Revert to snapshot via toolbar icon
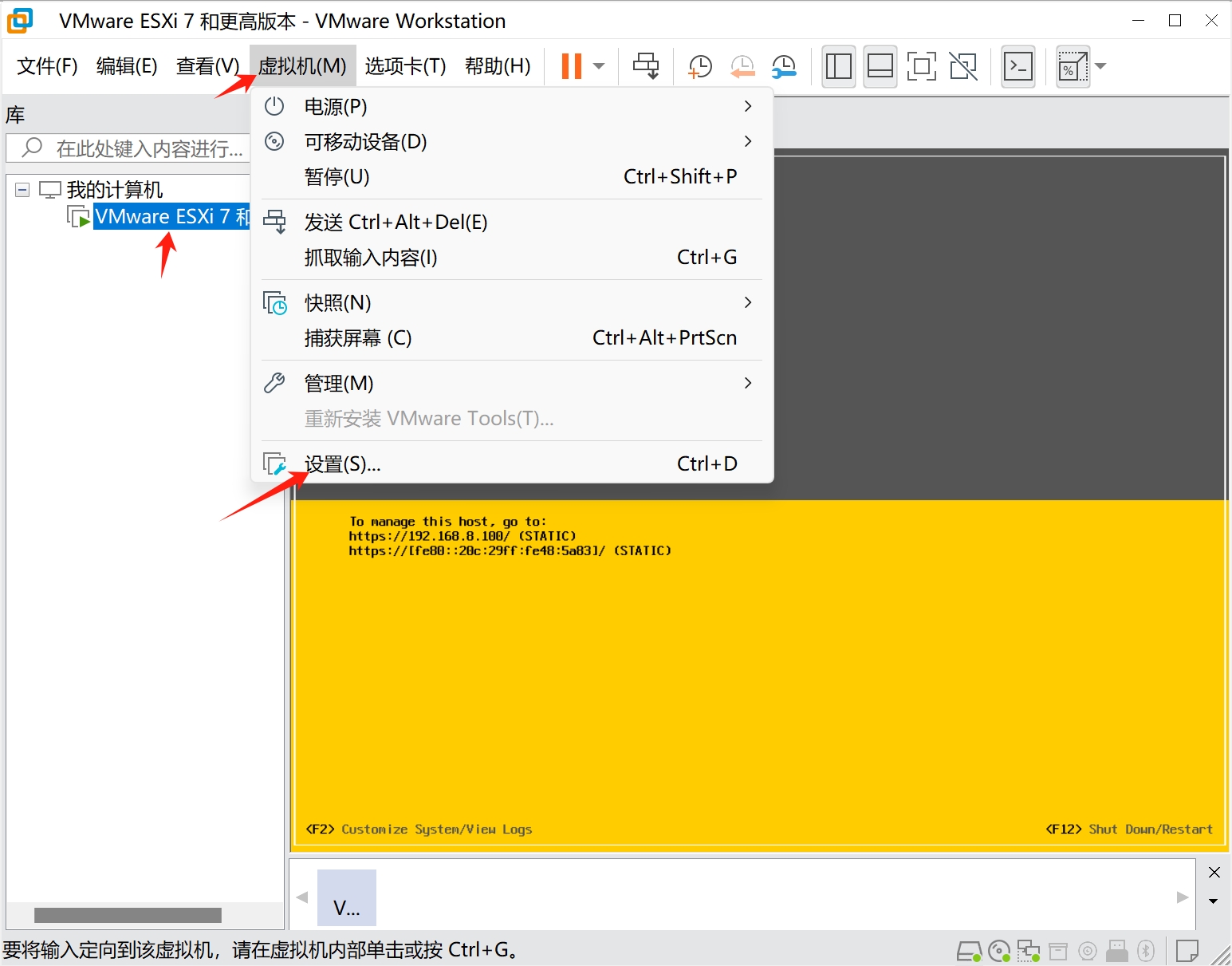The image size is (1232, 966). 742,66
